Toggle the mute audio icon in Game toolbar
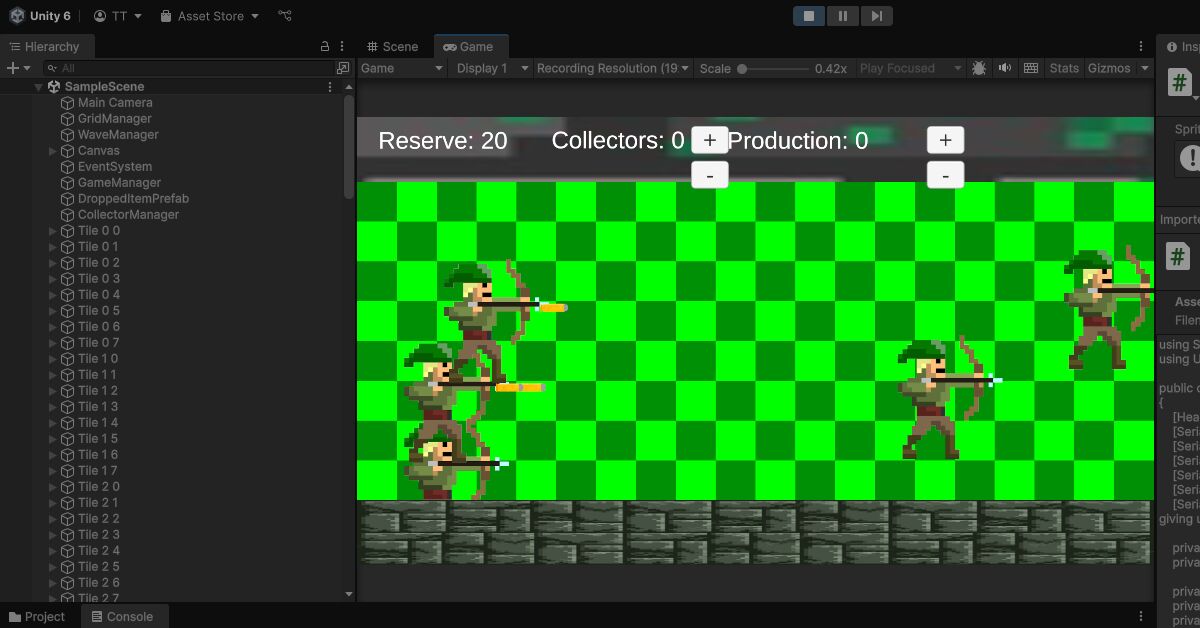1200x628 pixels. [x=1004, y=68]
